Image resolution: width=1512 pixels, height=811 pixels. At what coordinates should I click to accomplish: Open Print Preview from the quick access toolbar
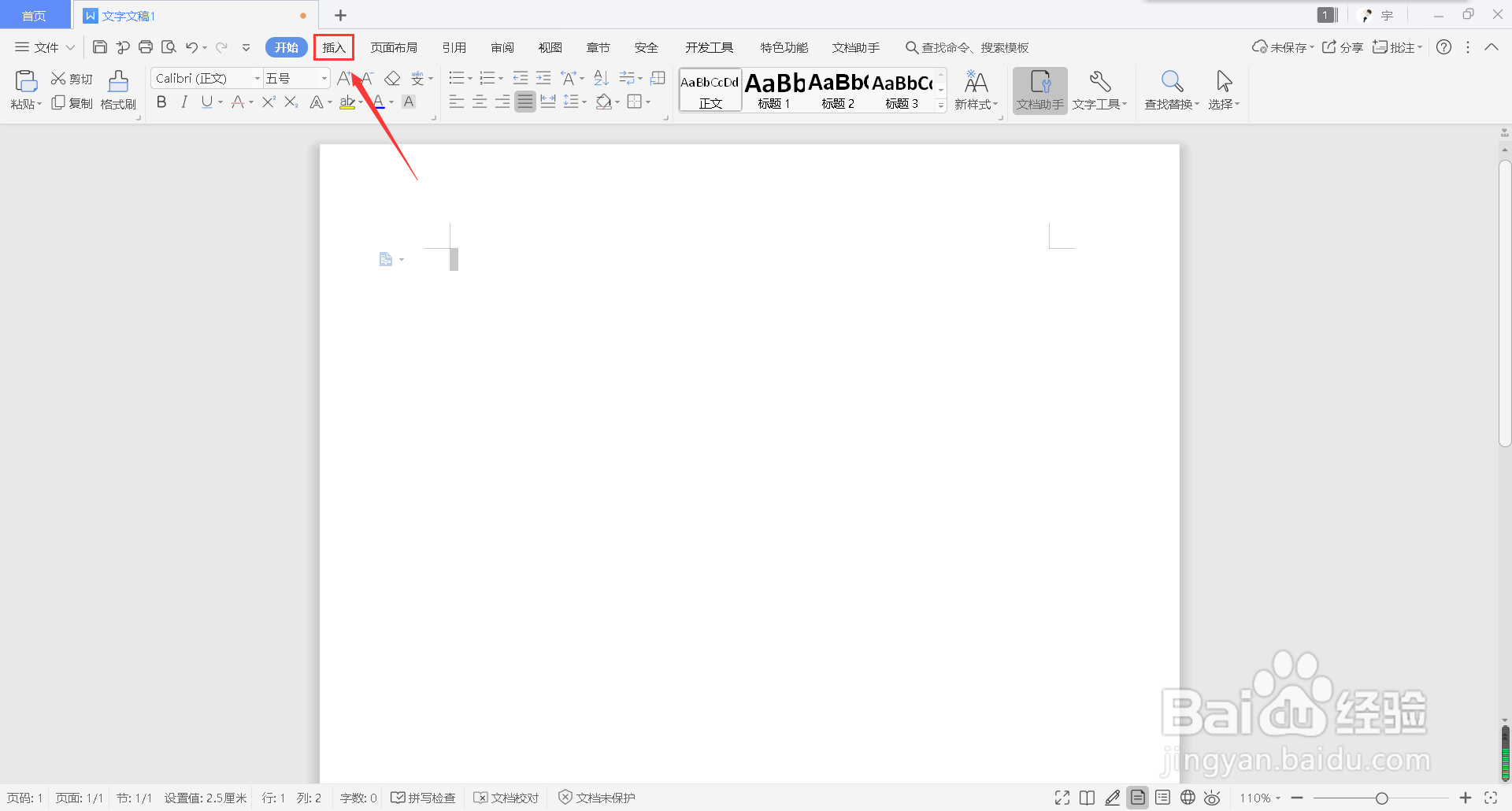click(169, 47)
